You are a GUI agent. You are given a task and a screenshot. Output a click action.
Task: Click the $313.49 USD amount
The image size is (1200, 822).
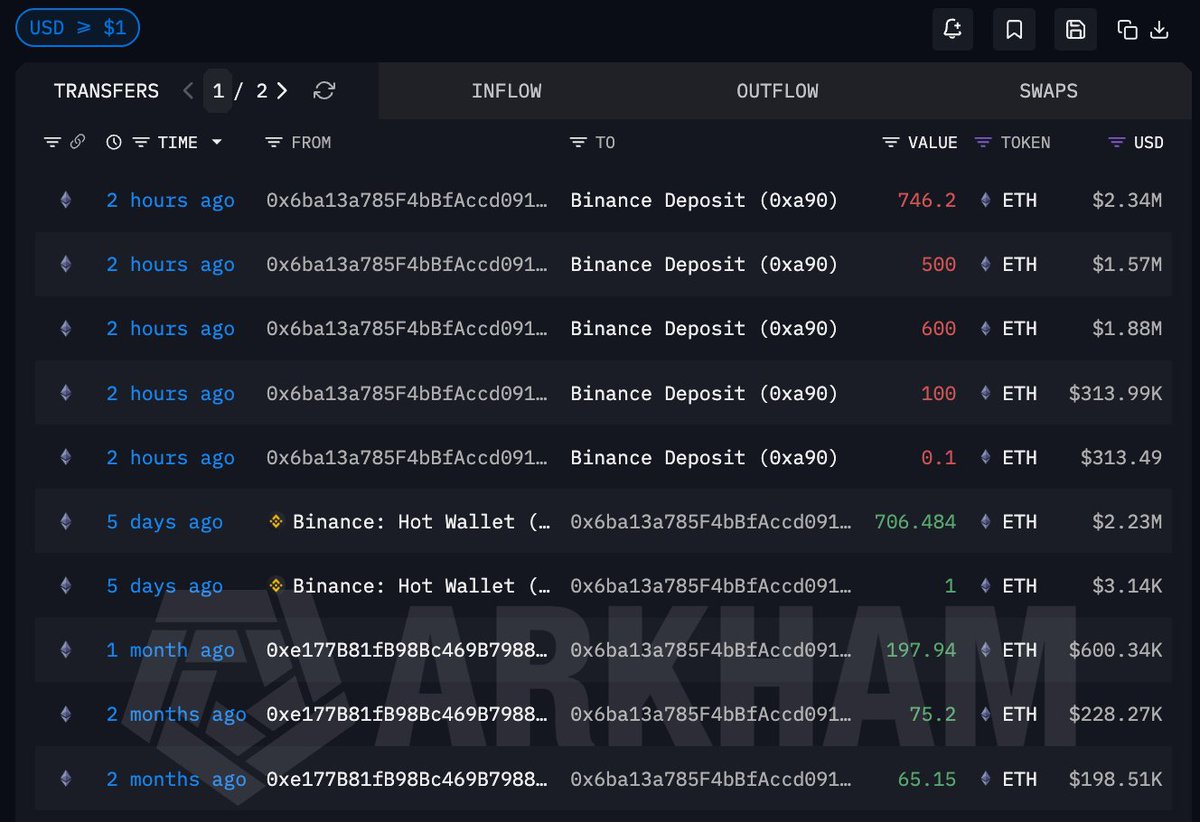pyautogui.click(x=1121, y=457)
